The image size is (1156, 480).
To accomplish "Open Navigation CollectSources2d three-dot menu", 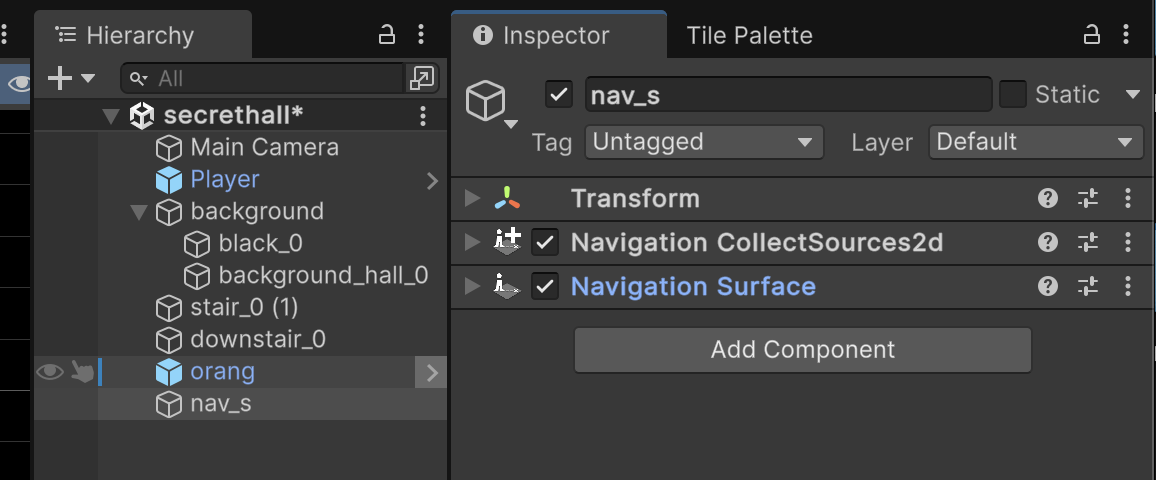I will 1128,242.
